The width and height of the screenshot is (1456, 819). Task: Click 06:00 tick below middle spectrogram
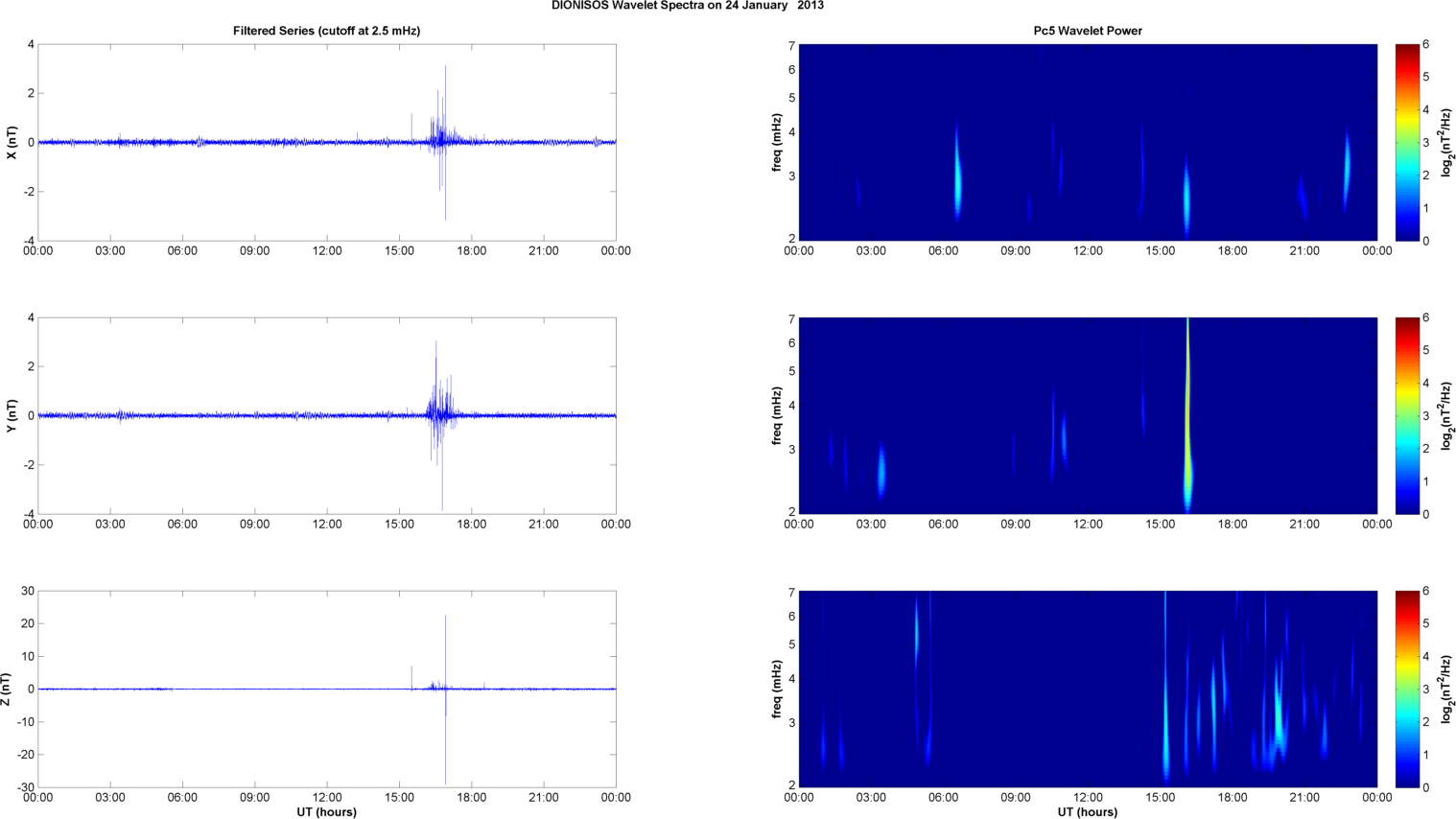(x=944, y=525)
